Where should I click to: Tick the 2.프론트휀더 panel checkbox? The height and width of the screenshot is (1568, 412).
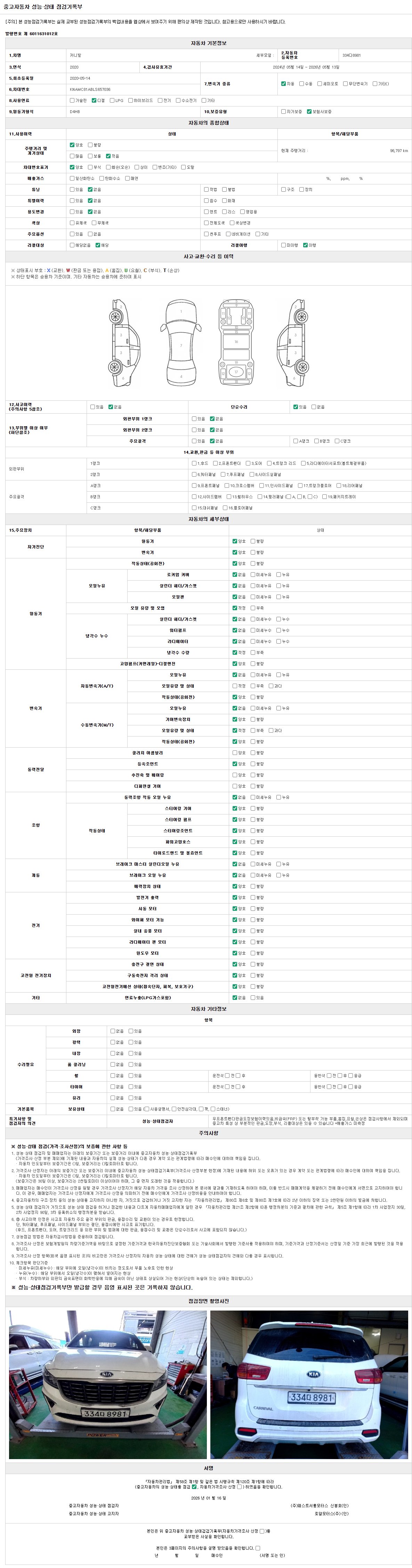215,463
